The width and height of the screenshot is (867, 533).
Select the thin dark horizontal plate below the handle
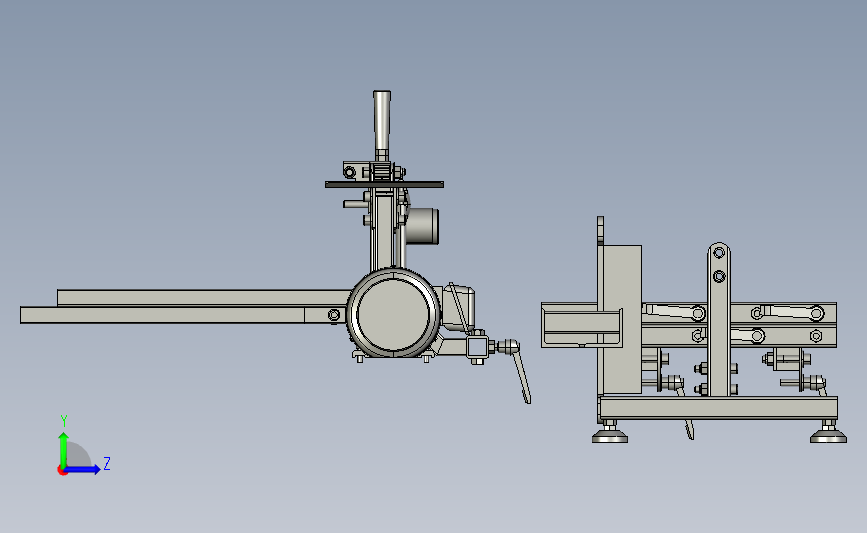(384, 185)
